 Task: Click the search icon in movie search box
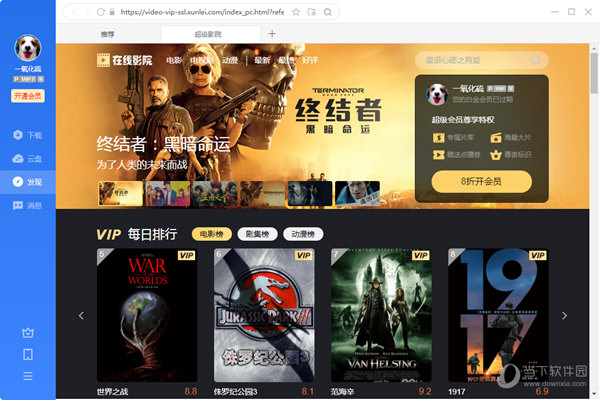click(x=535, y=60)
